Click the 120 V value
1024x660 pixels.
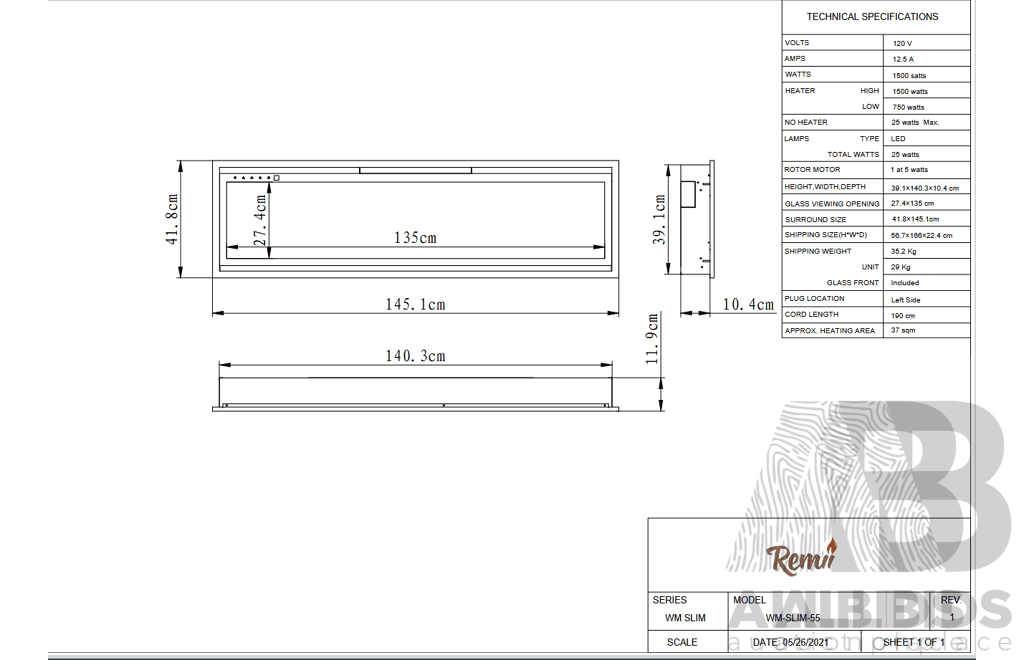902,43
